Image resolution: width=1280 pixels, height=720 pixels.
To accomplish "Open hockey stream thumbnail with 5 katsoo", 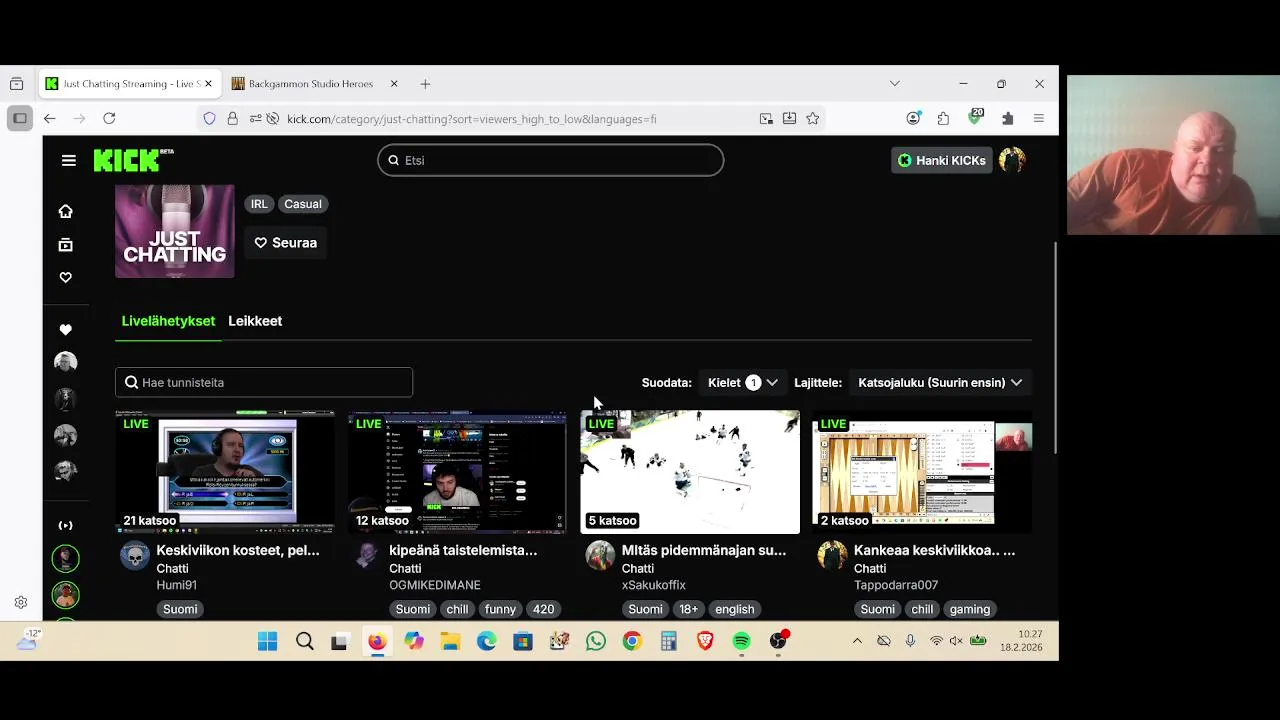I will pyautogui.click(x=690, y=472).
